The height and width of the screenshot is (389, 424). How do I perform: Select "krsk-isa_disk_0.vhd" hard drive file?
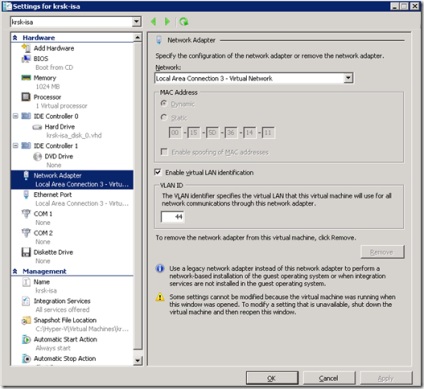pyautogui.click(x=74, y=135)
